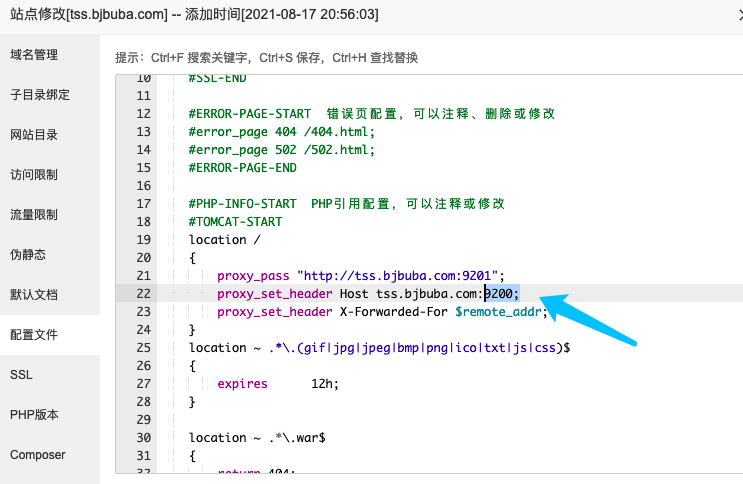Go to 伪静态 tab

[x=28, y=255]
